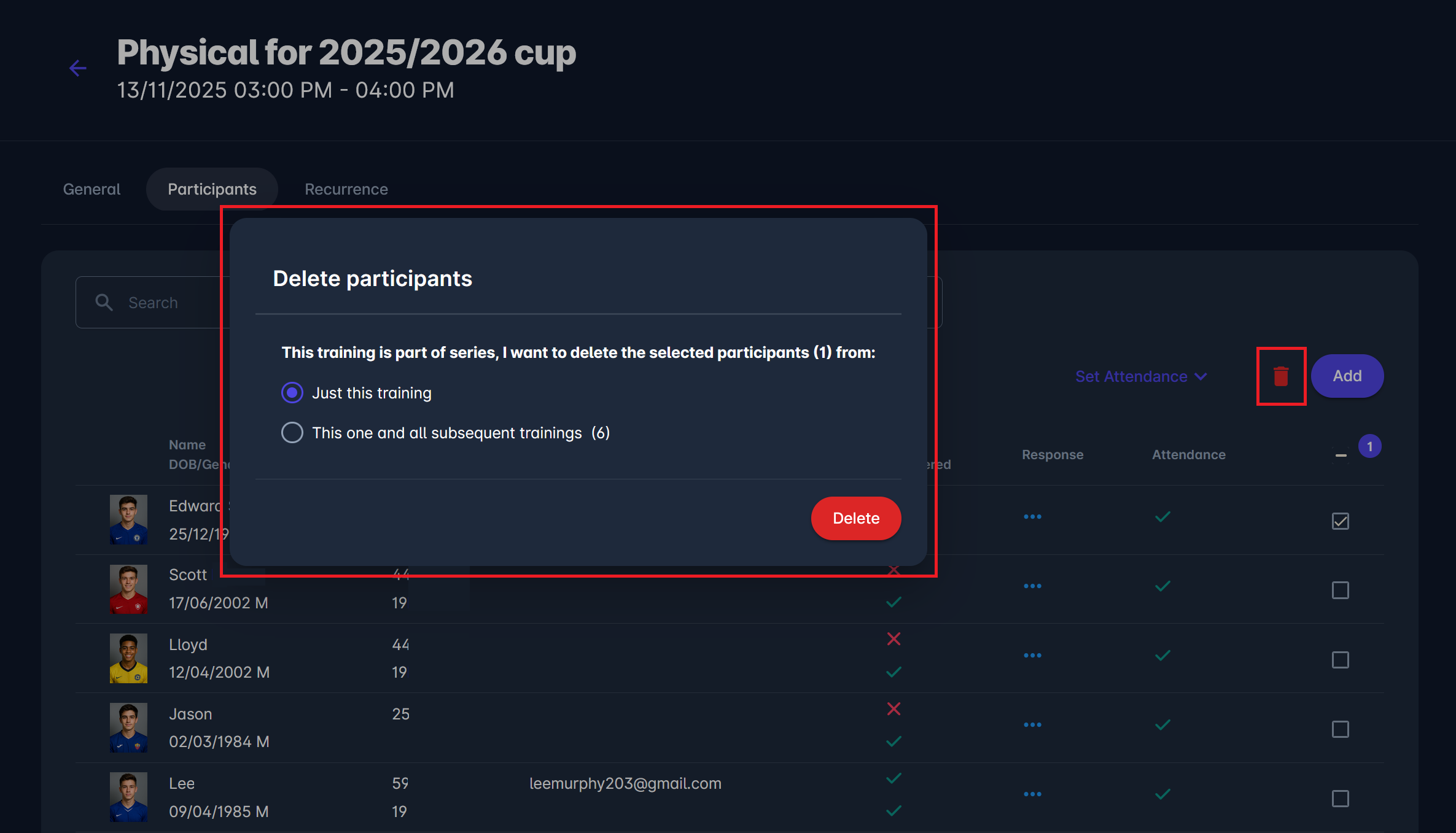The width and height of the screenshot is (1456, 833).
Task: Switch to the General tab
Action: click(x=91, y=189)
